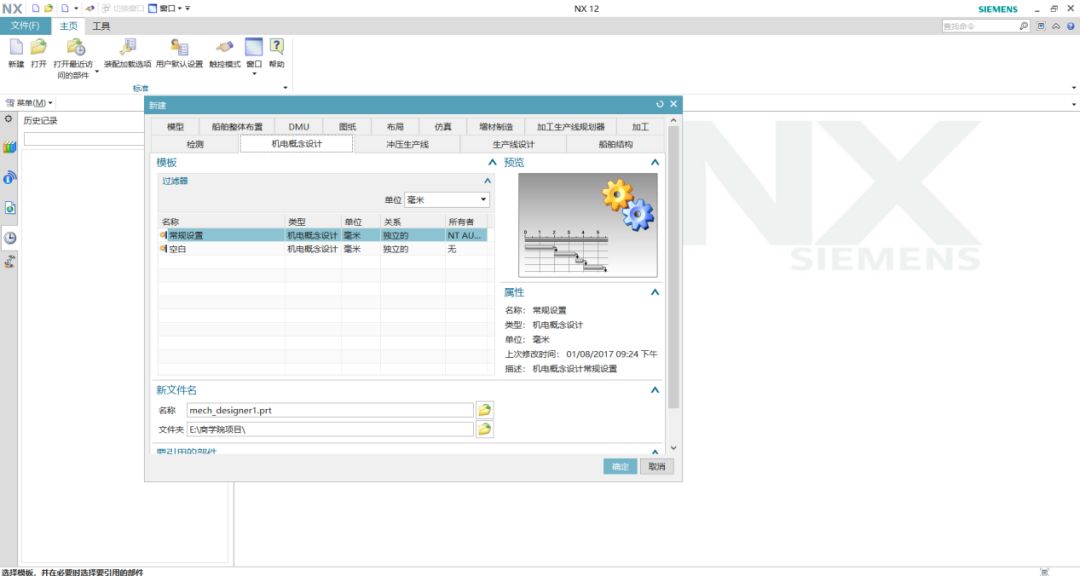Browse for file name with folder icon
Viewport: 1080px width, 576px height.
[x=484, y=410]
